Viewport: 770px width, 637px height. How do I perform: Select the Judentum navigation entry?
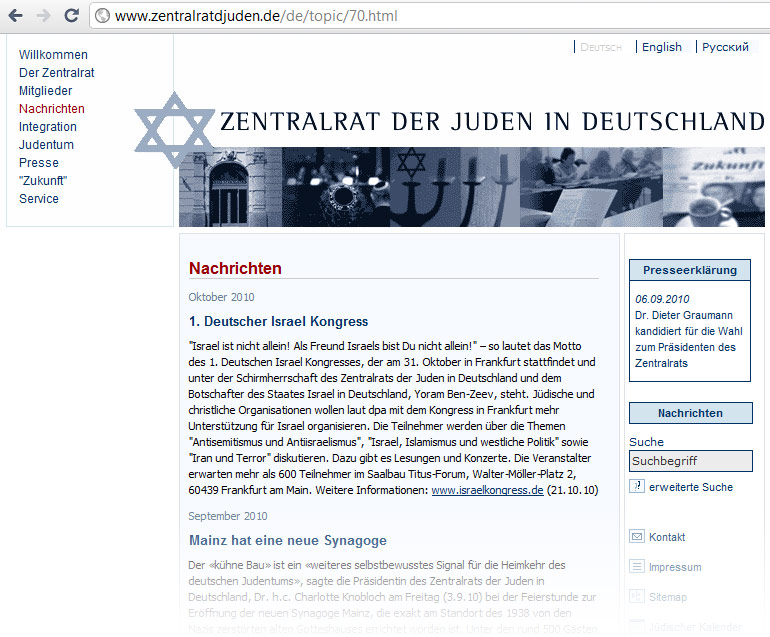coord(46,145)
